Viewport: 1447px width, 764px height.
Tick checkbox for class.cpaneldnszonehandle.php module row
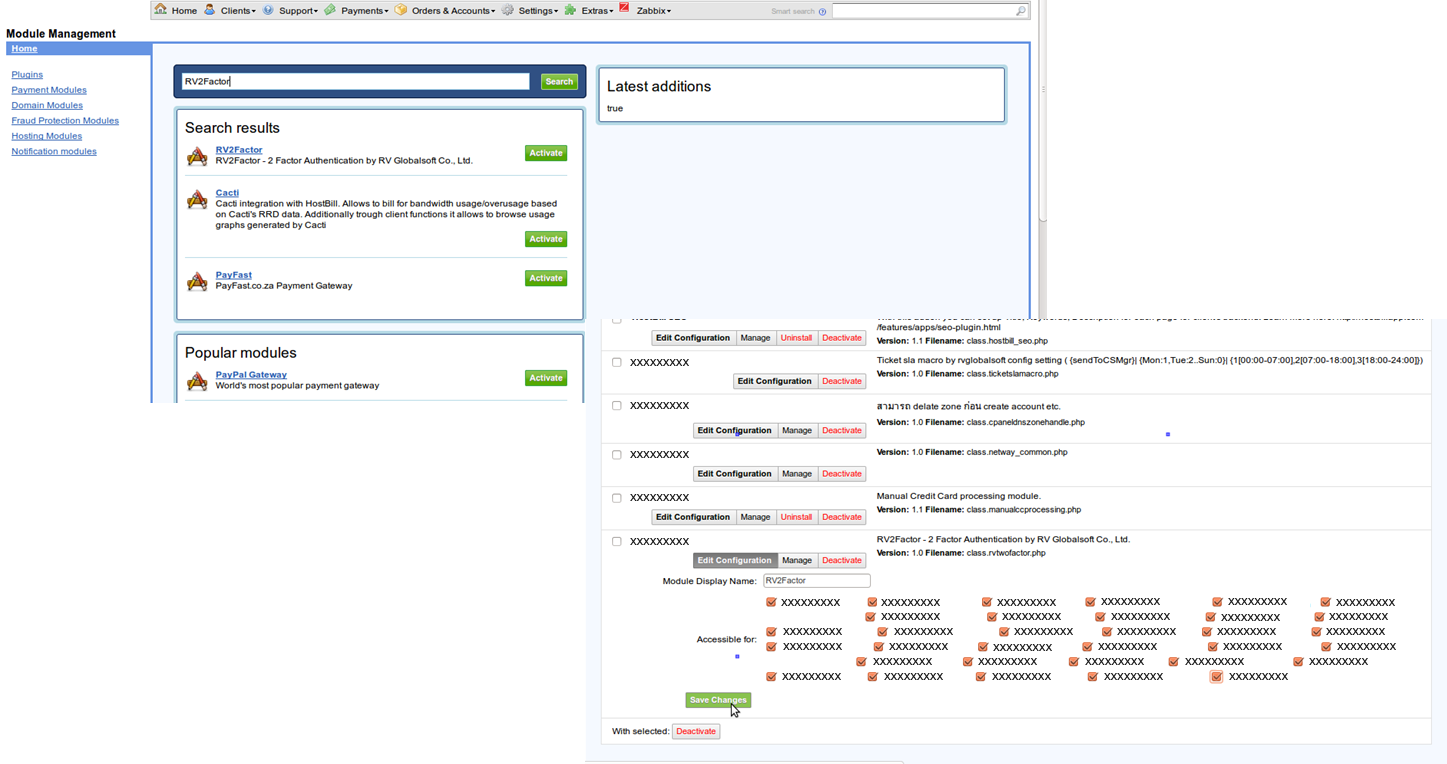[617, 406]
